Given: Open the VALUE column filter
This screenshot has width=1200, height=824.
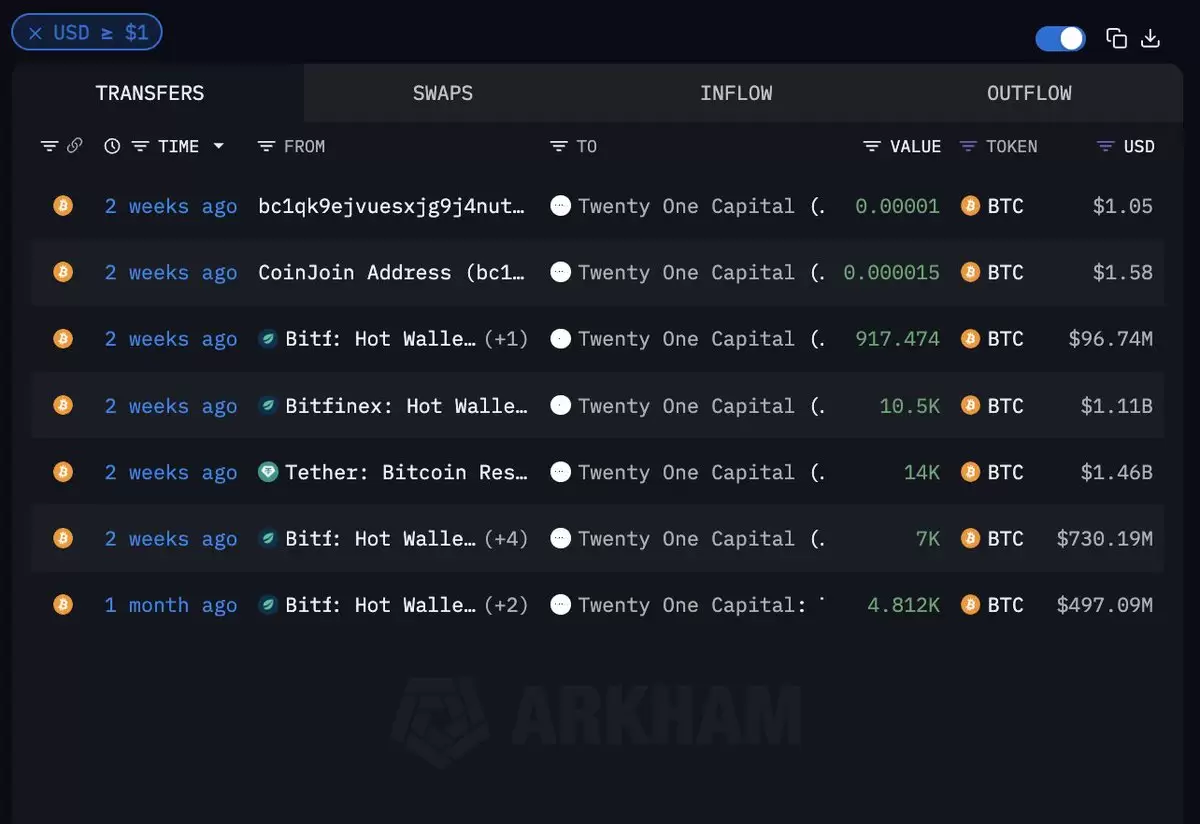Looking at the screenshot, I should 872,146.
